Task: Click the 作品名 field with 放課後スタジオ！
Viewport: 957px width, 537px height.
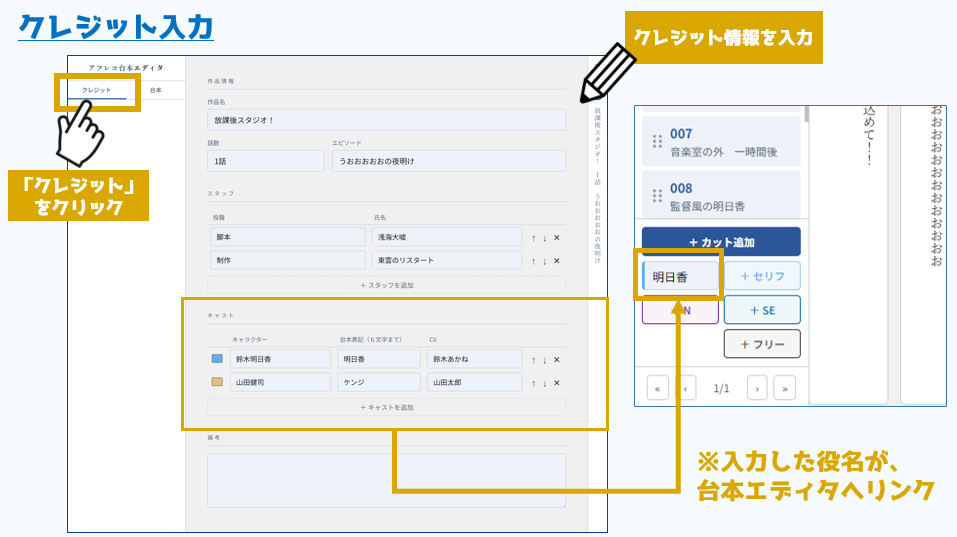Action: [x=386, y=120]
